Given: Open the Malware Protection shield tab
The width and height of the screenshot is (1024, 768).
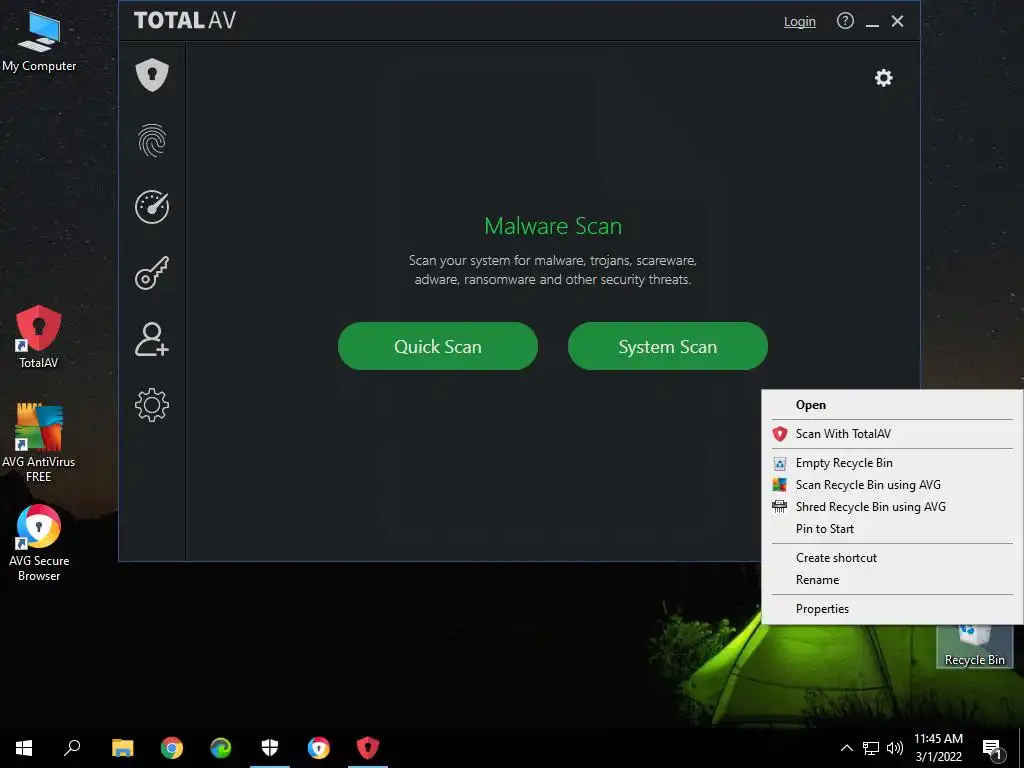Looking at the screenshot, I should pos(152,74).
